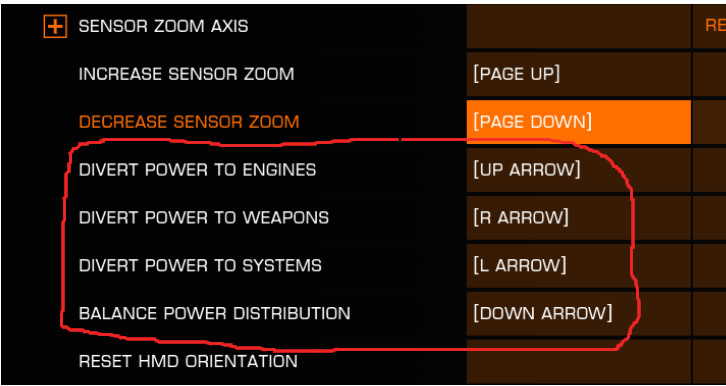726x386 pixels.
Task: Select Divert Power to Engines label
Action: click(197, 170)
